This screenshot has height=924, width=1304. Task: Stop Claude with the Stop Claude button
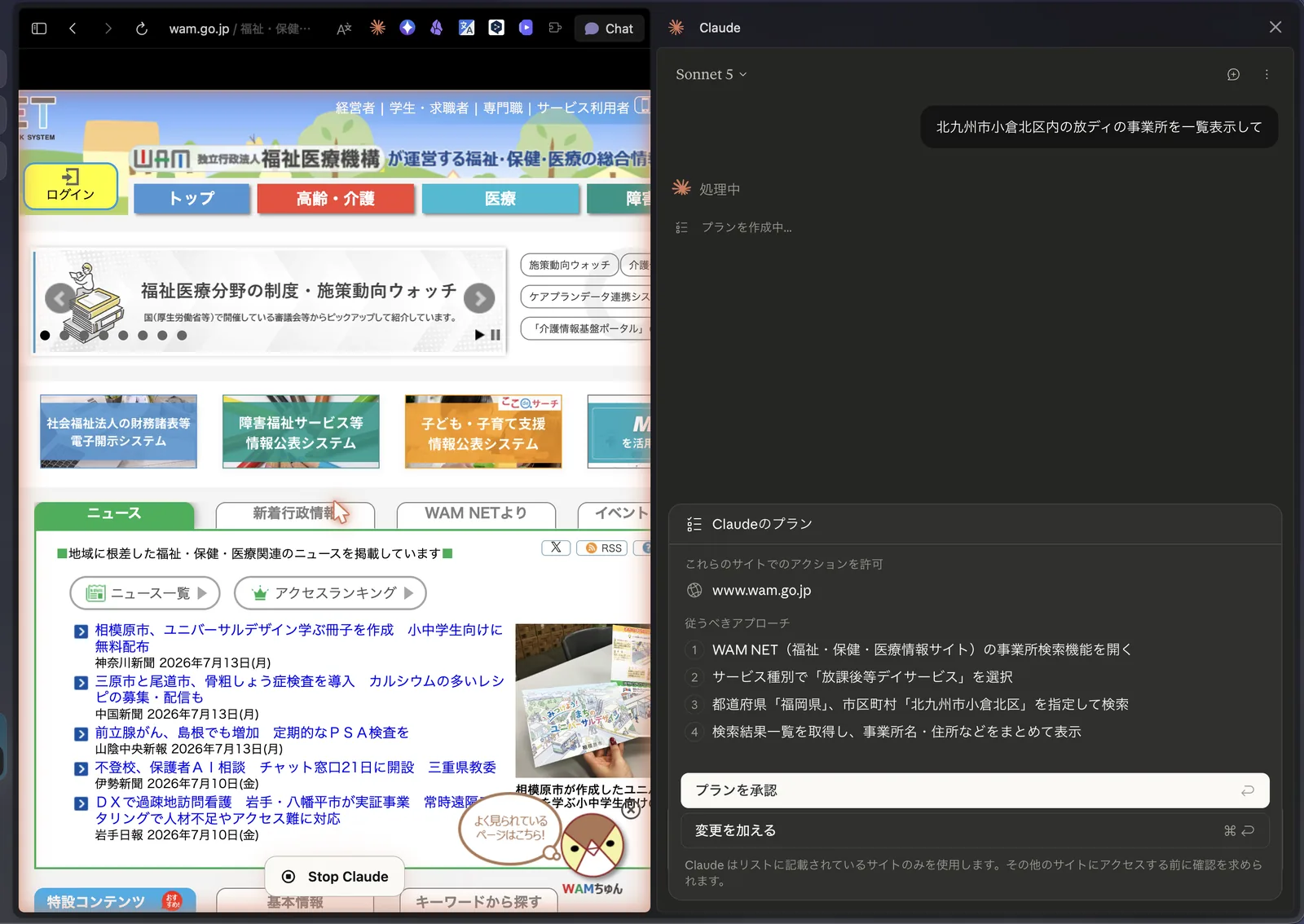pyautogui.click(x=335, y=877)
